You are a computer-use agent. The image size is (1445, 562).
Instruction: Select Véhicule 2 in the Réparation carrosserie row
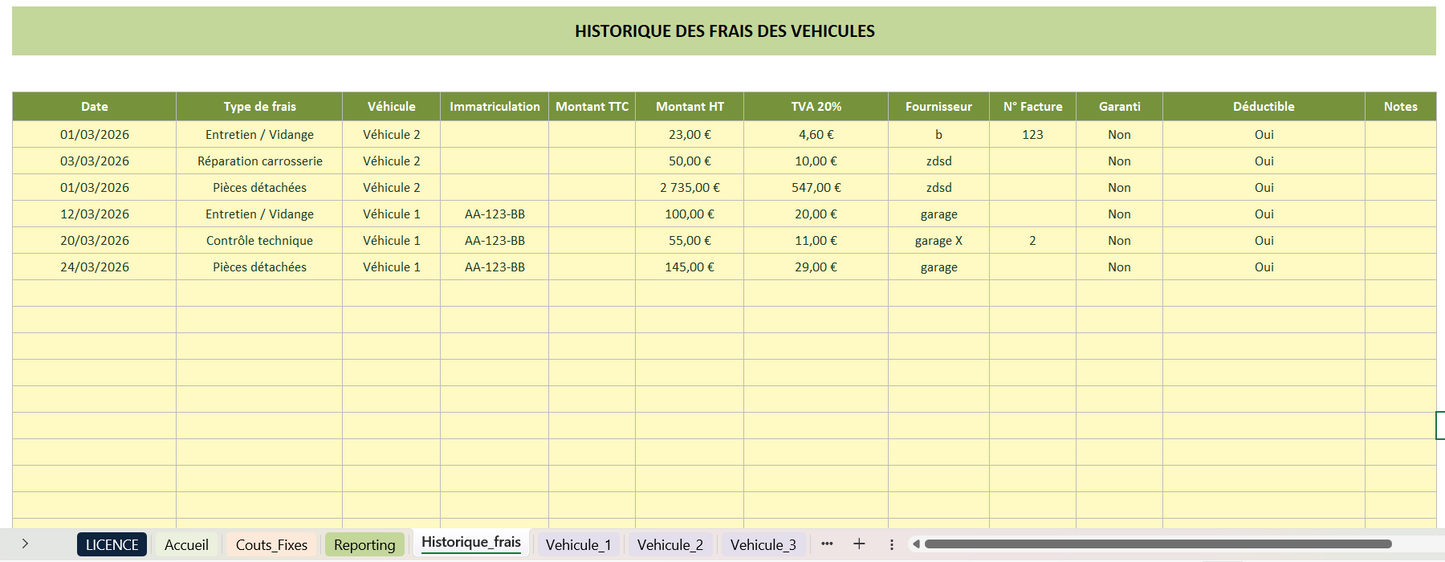(x=391, y=161)
